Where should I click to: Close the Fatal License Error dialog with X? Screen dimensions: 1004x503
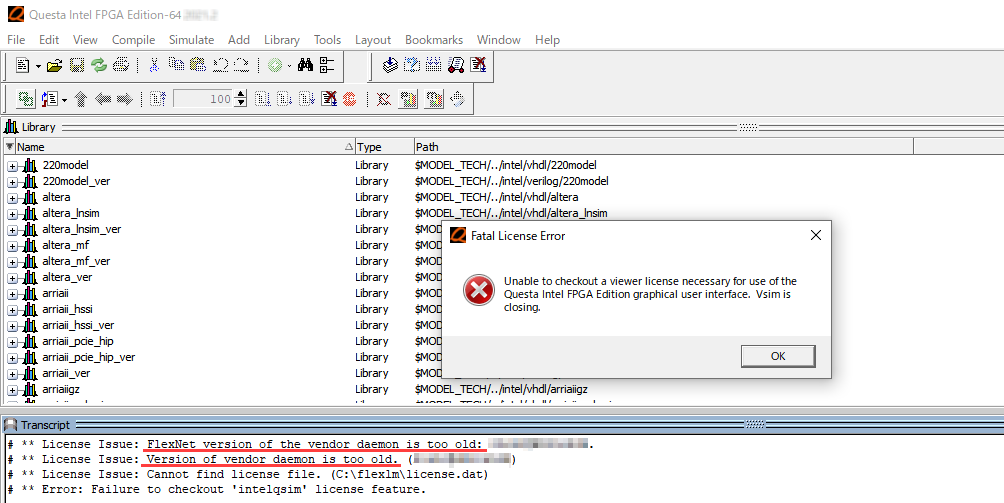(x=816, y=236)
